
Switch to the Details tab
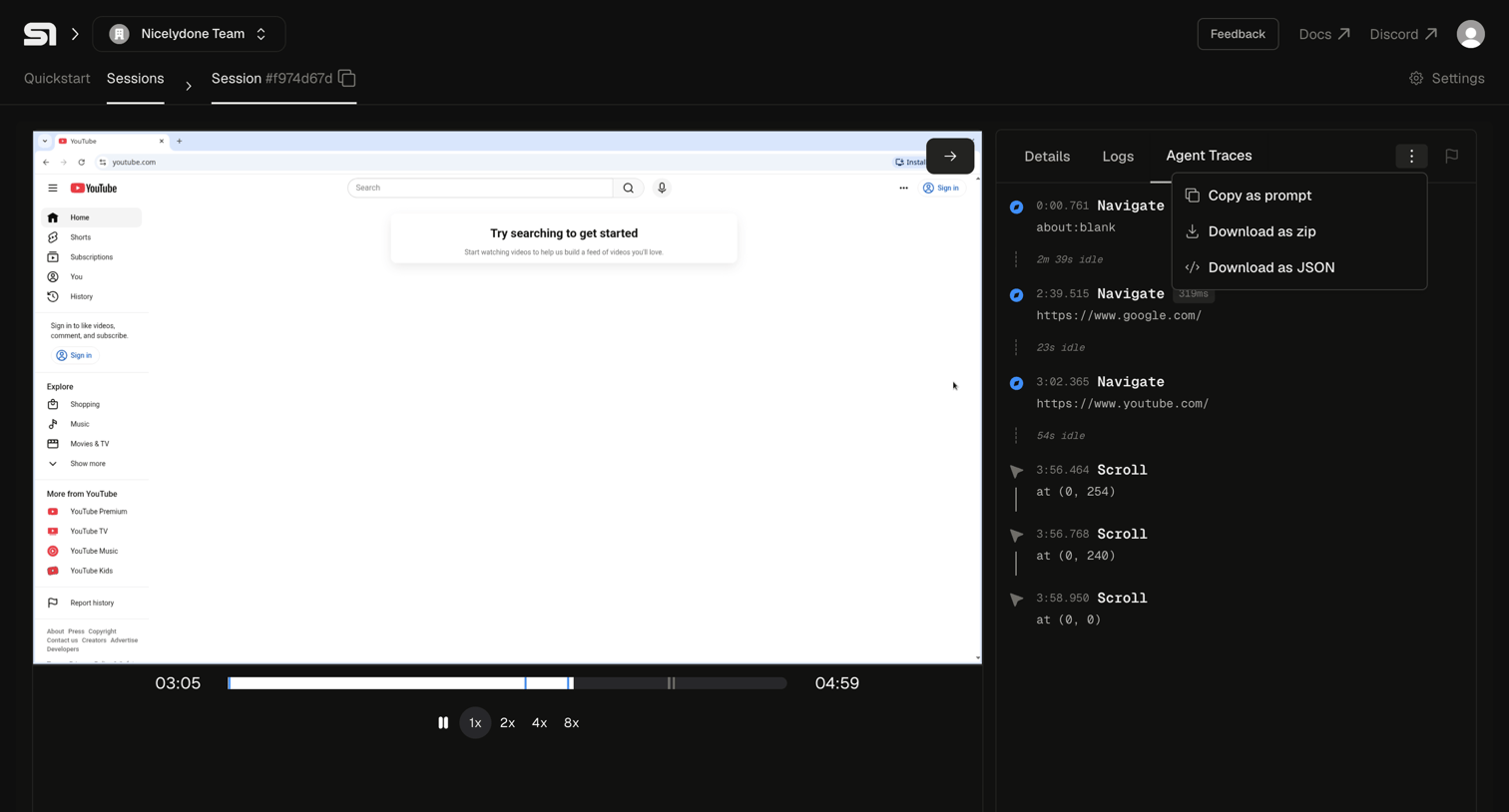pos(1047,157)
